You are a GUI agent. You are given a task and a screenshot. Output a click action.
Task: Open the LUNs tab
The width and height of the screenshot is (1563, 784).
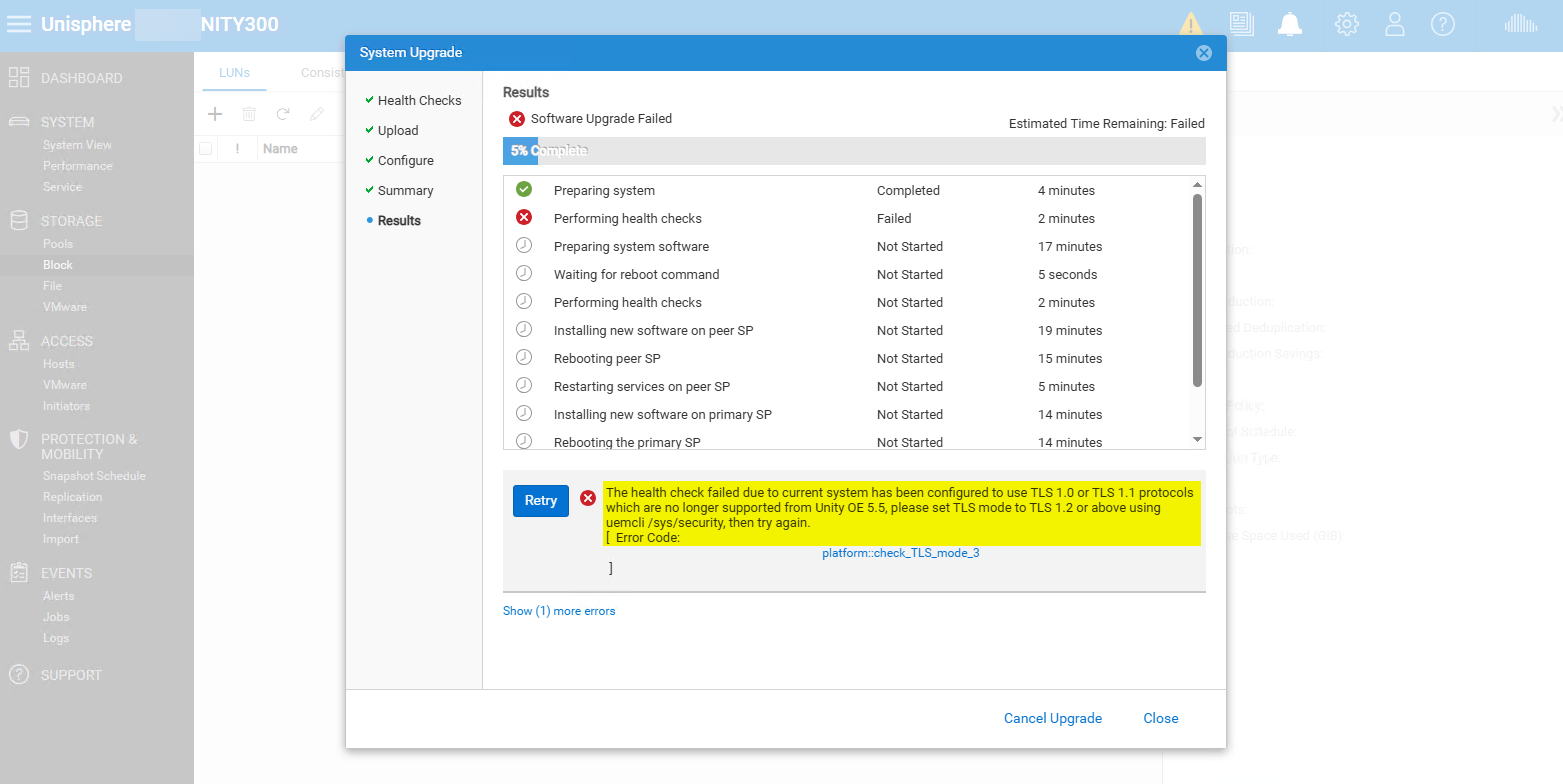click(234, 73)
